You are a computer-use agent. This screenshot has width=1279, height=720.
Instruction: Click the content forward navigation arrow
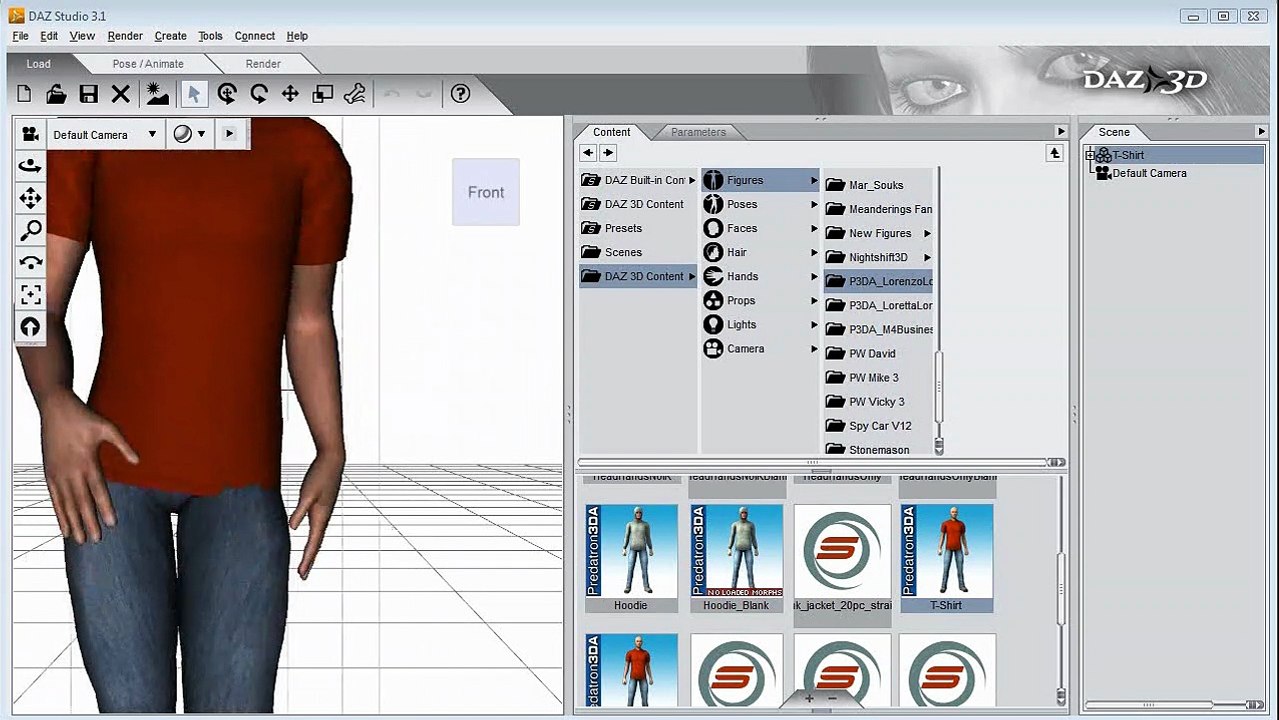tap(608, 153)
